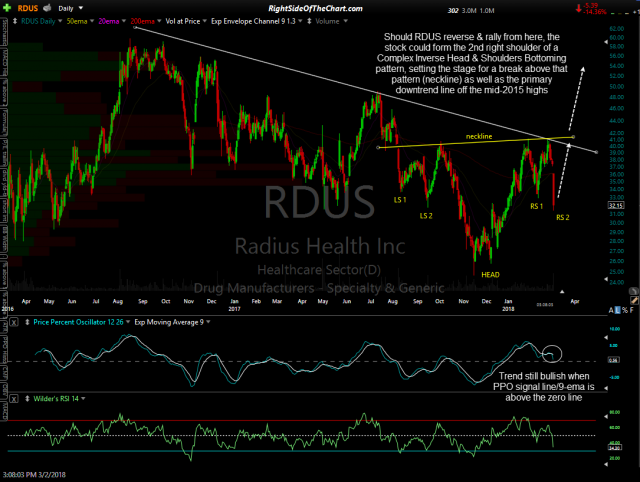Open the 200ema indicator dropdown
Image resolution: width=640 pixels, height=482 pixels.
[x=159, y=21]
